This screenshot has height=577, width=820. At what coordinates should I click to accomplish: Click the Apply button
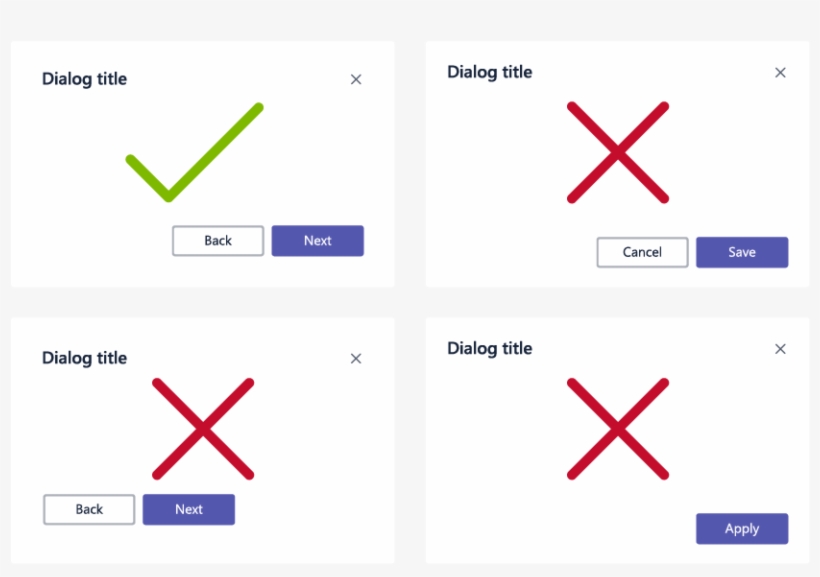point(742,529)
